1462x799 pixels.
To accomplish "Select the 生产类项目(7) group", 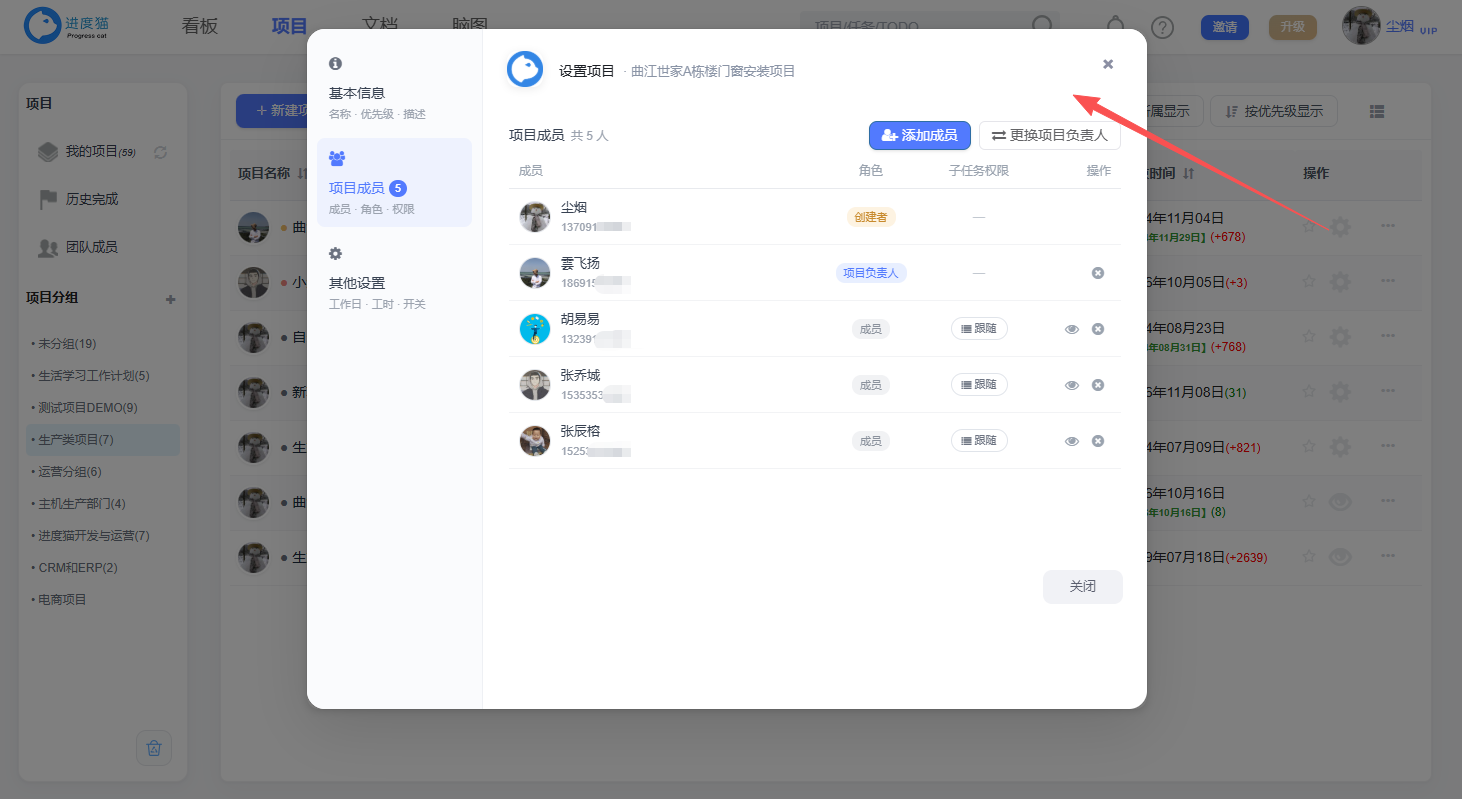I will coord(103,440).
